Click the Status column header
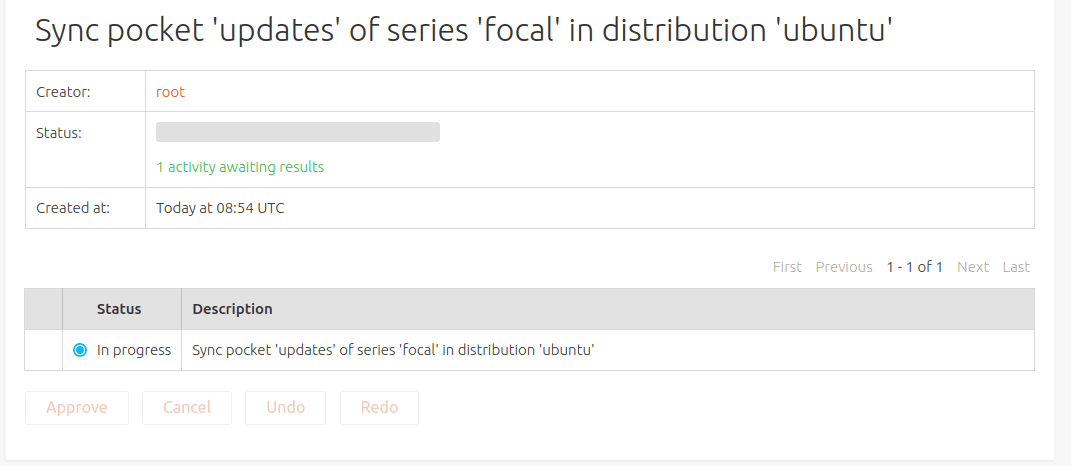Image resolution: width=1071 pixels, height=466 pixels. (x=119, y=309)
